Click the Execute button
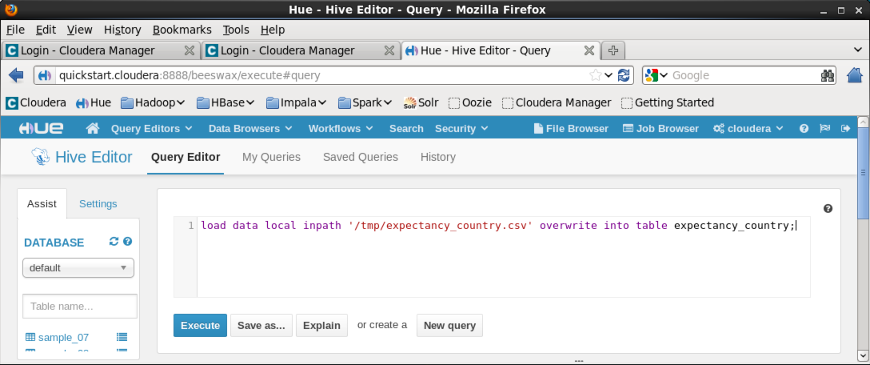870x365 pixels. (200, 326)
